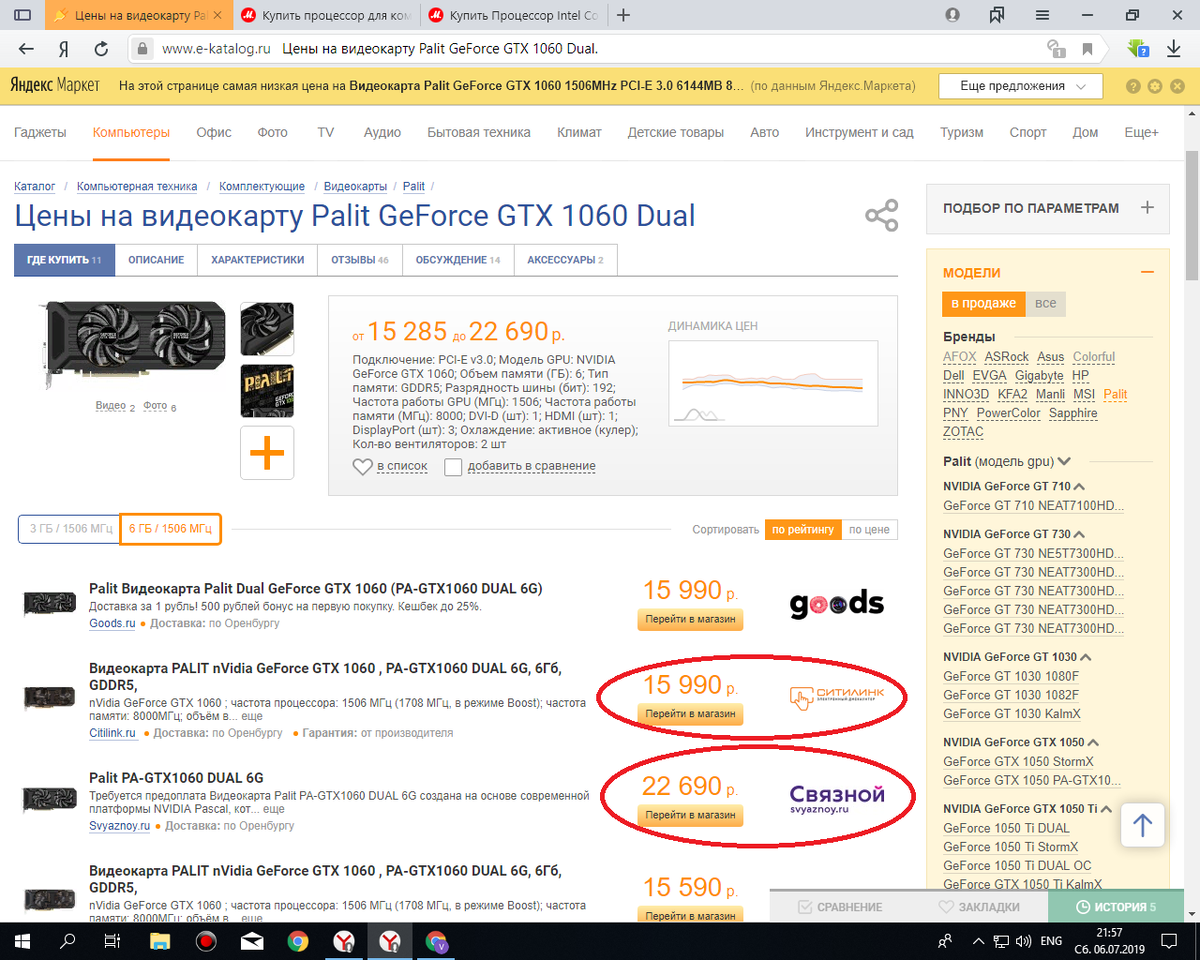Open the browser hamburger menu
The height and width of the screenshot is (960, 1200).
click(1042, 15)
